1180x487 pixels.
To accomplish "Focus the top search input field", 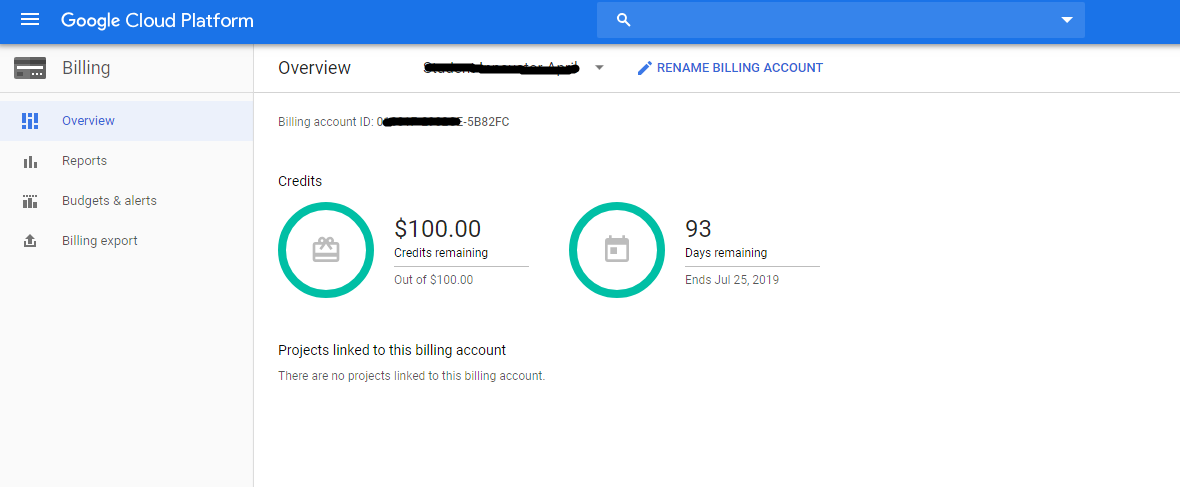I will (x=841, y=20).
